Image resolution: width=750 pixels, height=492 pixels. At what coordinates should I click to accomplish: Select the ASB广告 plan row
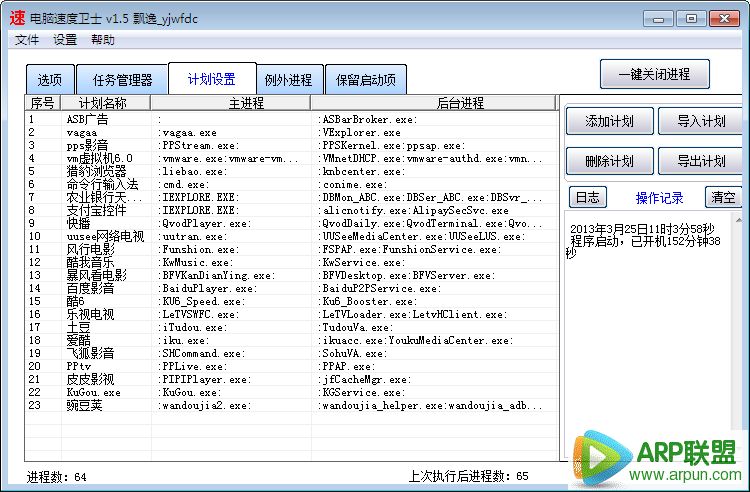292,119
